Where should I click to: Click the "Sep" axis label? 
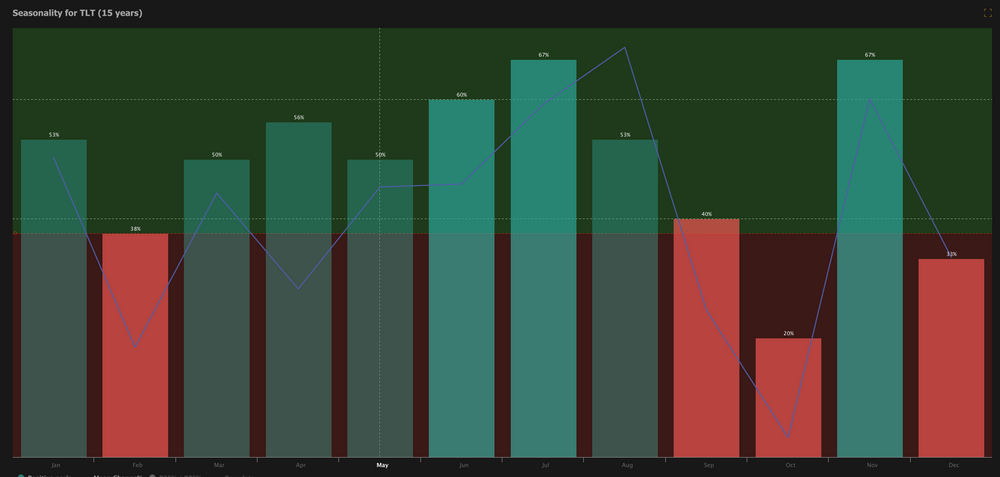point(709,466)
